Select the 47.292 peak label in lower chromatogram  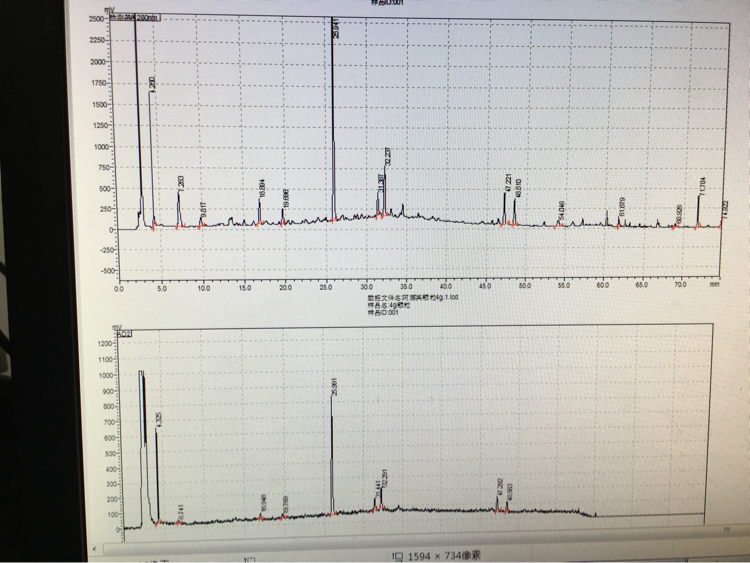500,486
